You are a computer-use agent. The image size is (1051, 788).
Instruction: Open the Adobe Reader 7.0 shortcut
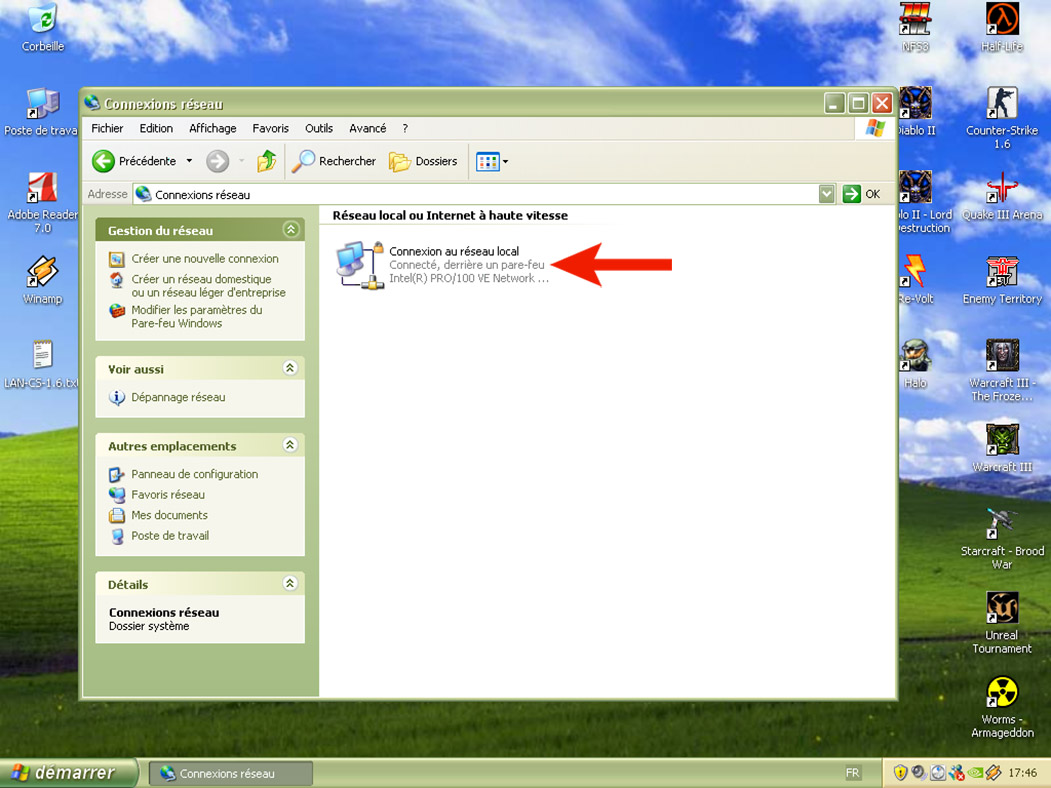click(42, 188)
